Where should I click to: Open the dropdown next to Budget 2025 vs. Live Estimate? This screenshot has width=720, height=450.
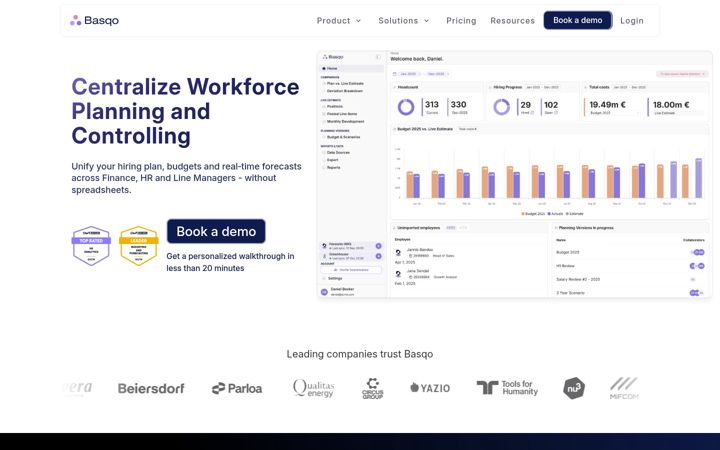[x=467, y=129]
